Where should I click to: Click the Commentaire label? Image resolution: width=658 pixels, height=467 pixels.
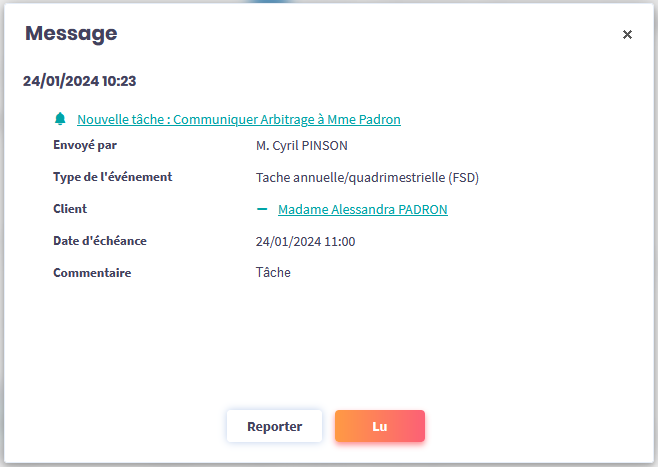[92, 273]
